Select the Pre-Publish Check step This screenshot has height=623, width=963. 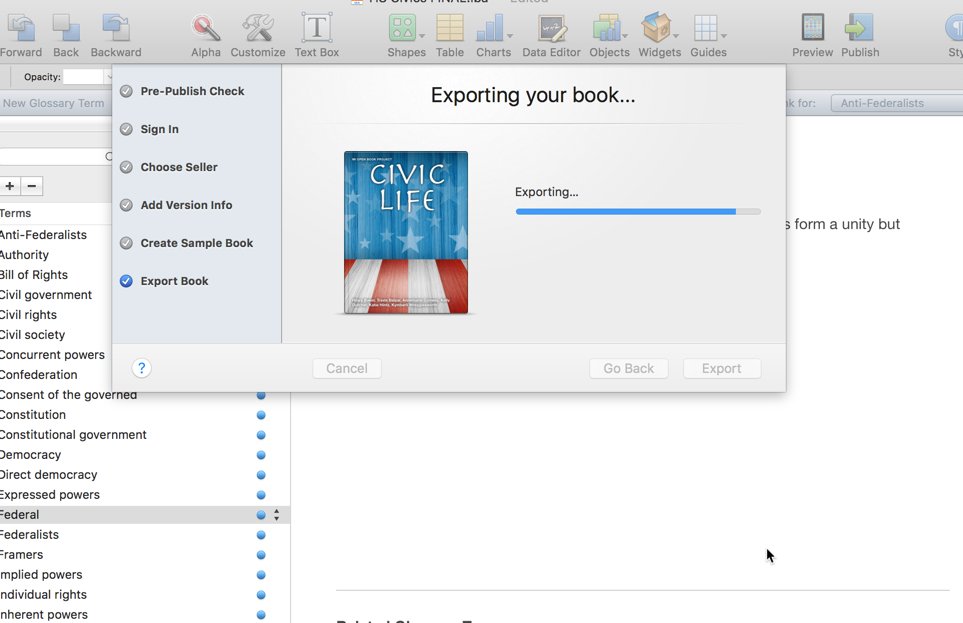click(192, 91)
